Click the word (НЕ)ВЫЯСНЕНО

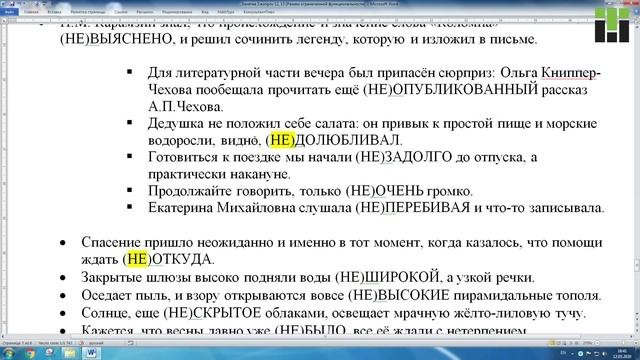click(116, 39)
